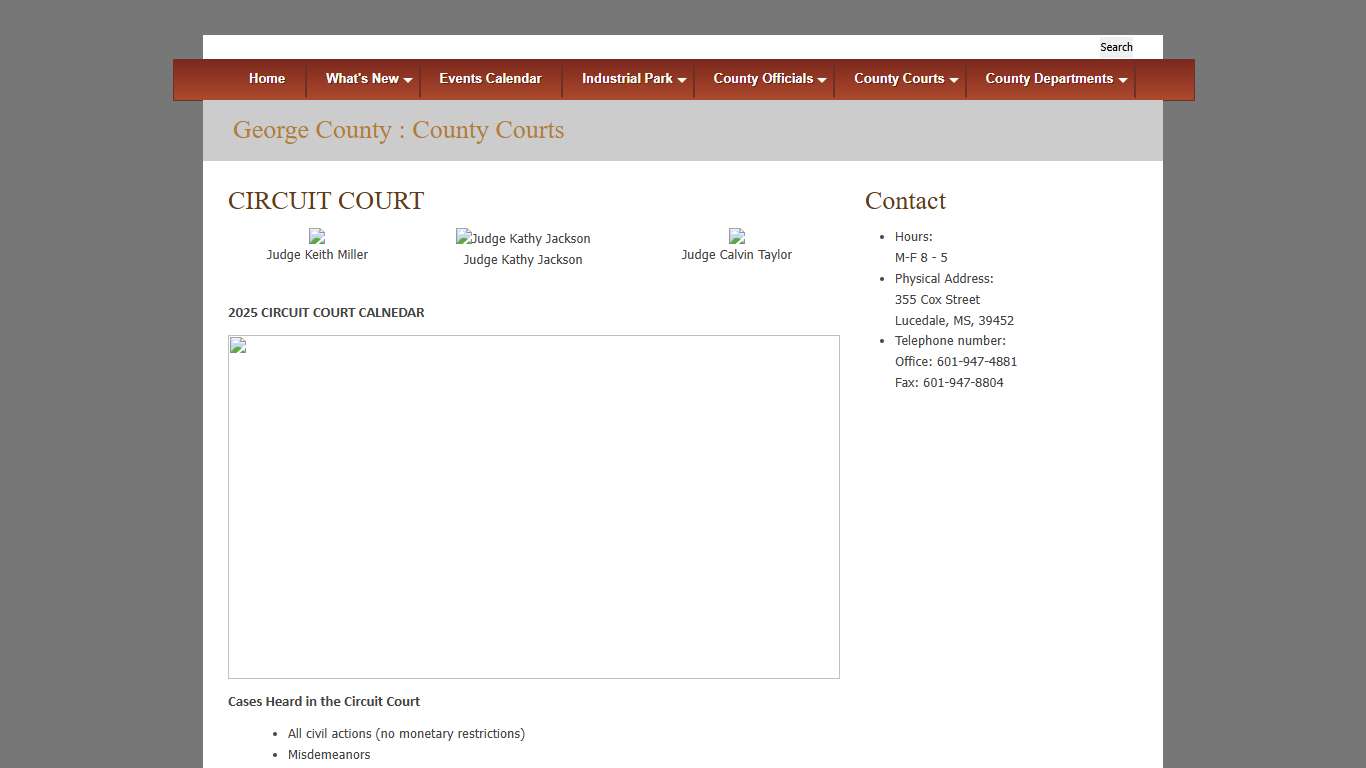Screen dimensions: 1366x768
Task: Open the County Departments dropdown
Action: click(1049, 79)
